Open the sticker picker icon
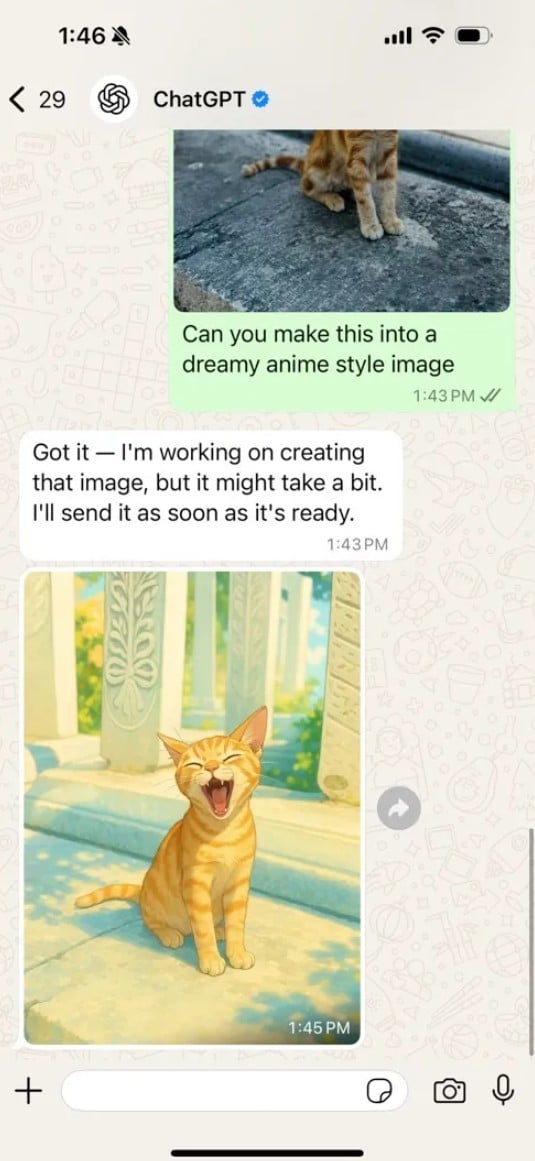 378,1091
